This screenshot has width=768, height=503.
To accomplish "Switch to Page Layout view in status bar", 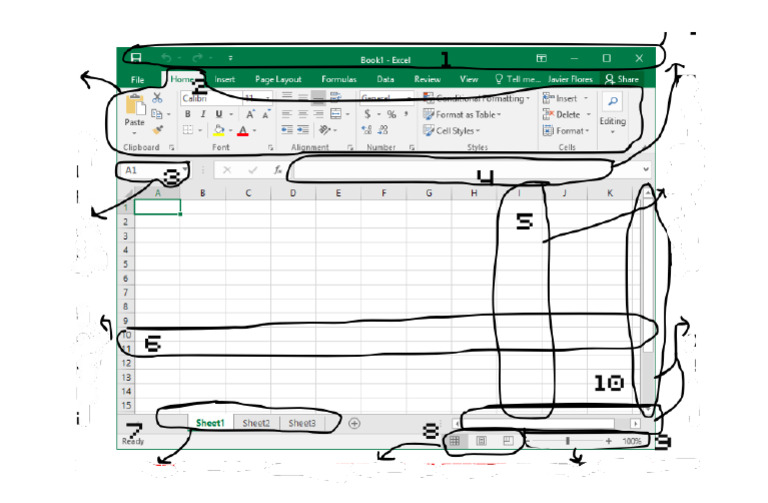I will click(x=481, y=441).
